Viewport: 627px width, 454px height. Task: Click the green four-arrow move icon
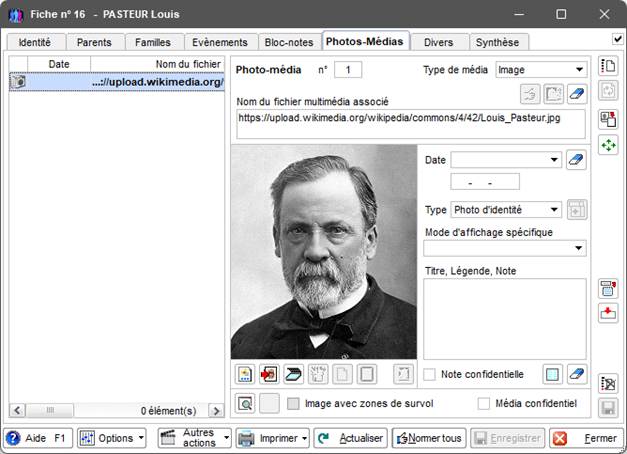(607, 145)
